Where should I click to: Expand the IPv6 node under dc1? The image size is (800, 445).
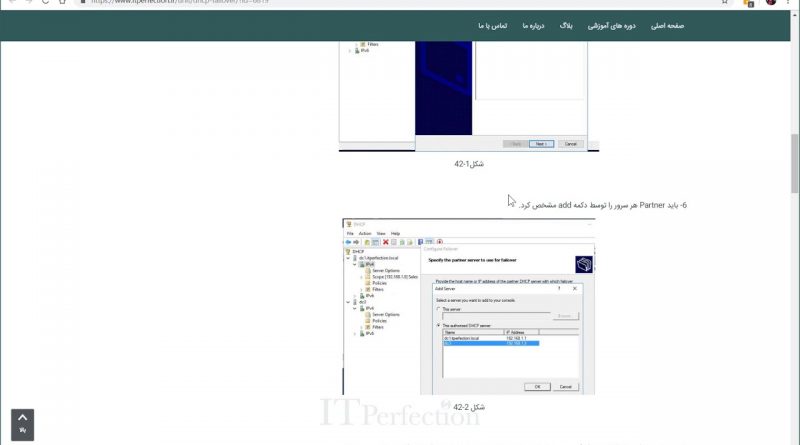(x=355, y=296)
